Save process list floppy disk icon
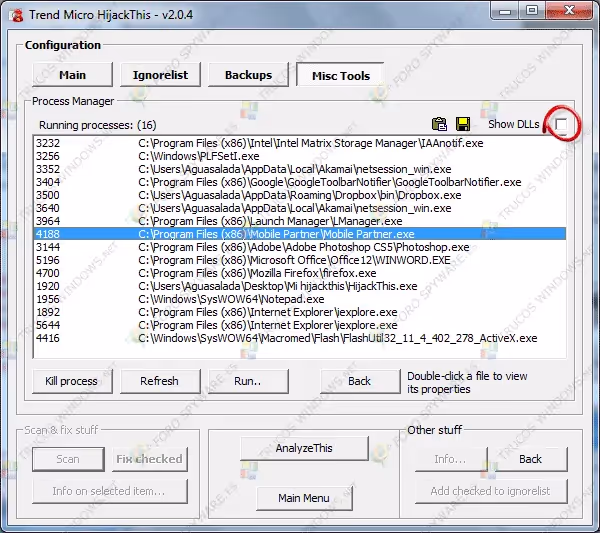The height and width of the screenshot is (533, 600). click(x=463, y=124)
